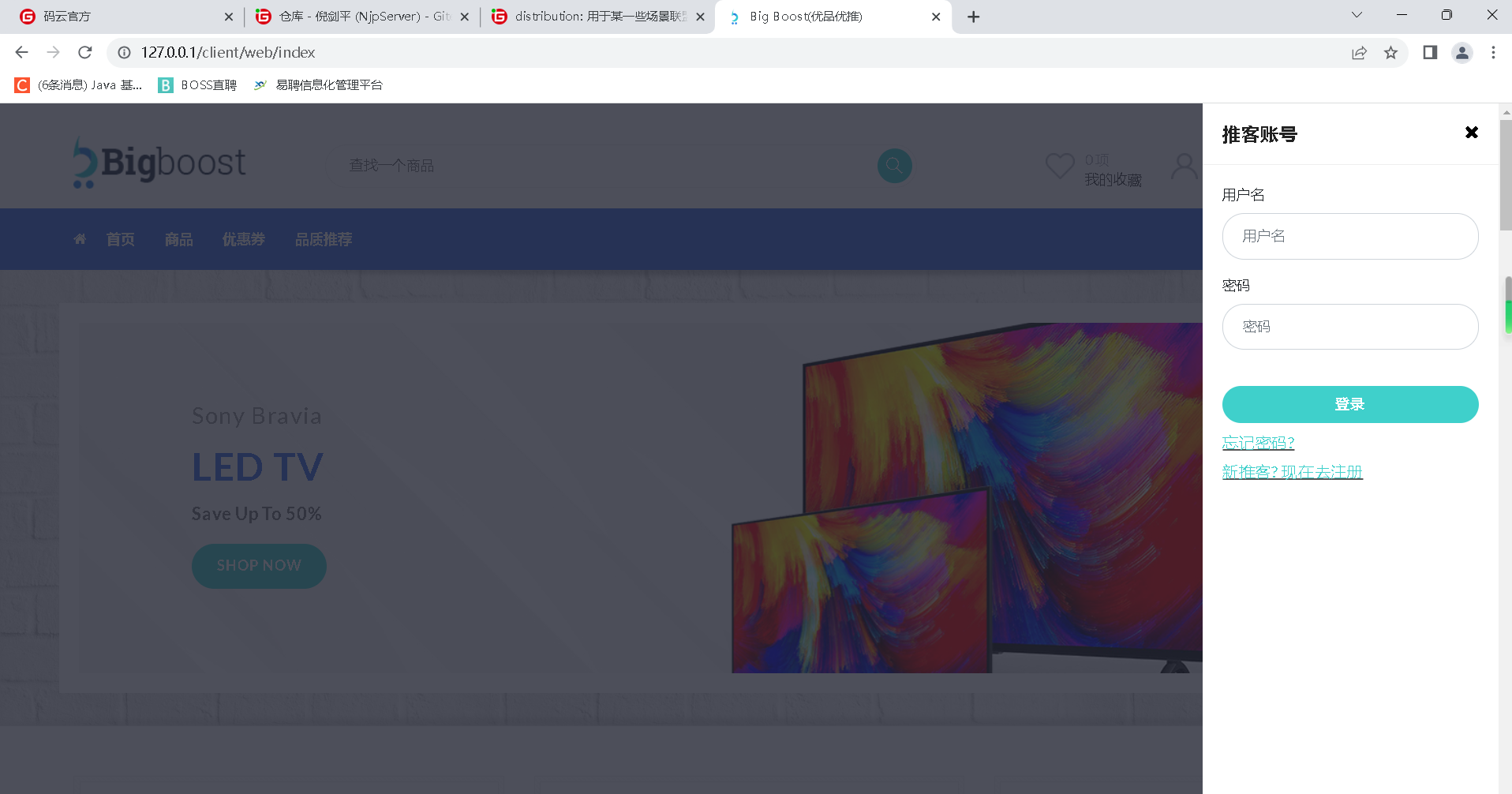Open 品质推荐 in navigation menu
The width and height of the screenshot is (1512, 794).
324,239
